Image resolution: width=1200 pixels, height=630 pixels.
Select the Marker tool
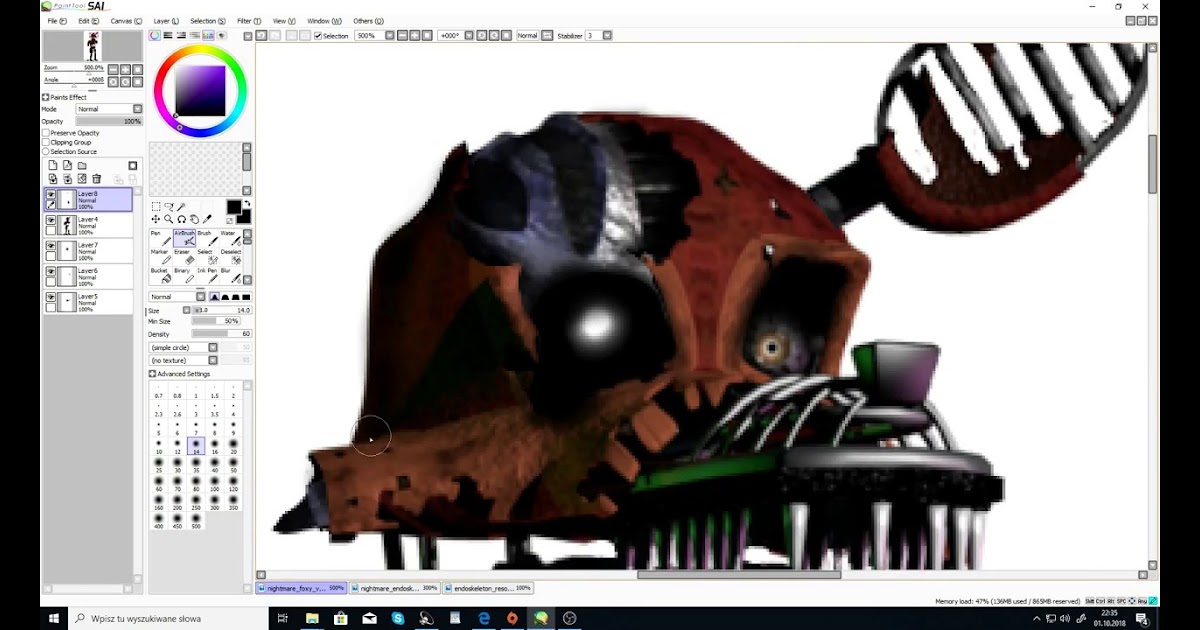tap(161, 257)
